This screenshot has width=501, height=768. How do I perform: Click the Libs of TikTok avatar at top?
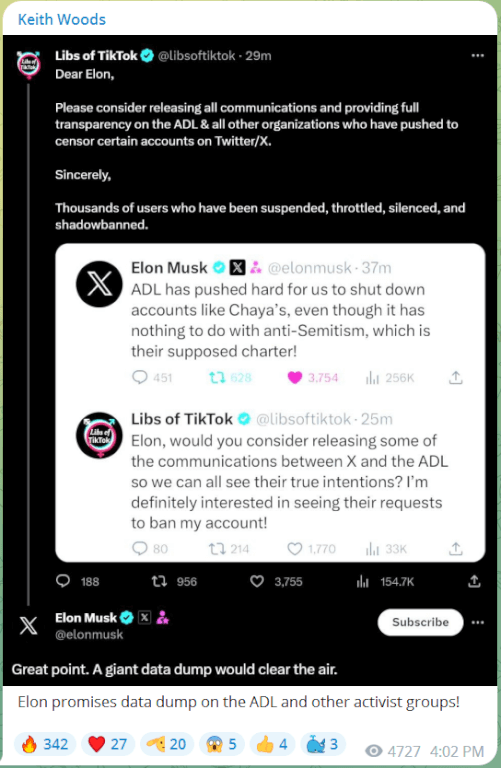29,65
